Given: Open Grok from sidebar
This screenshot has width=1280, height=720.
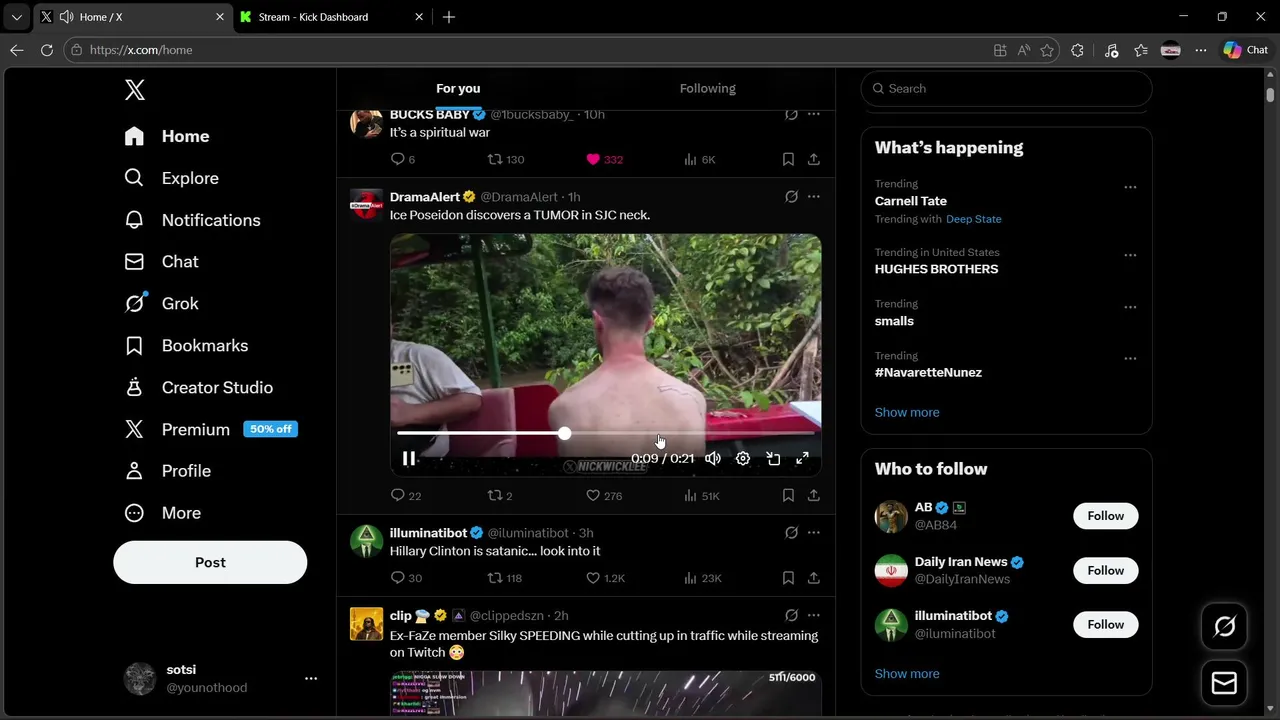Looking at the screenshot, I should click(161, 303).
